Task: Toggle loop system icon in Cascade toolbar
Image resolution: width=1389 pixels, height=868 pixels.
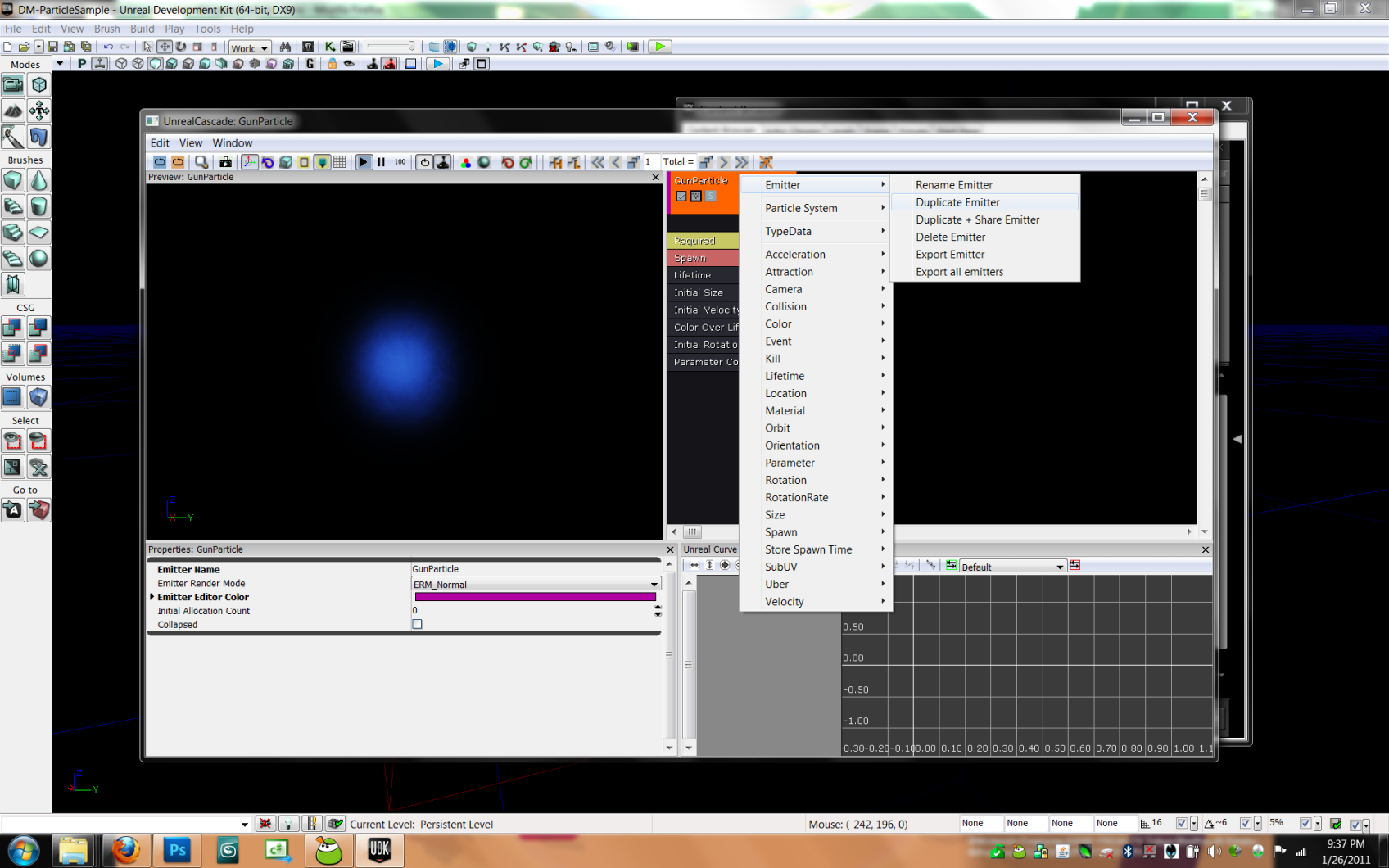Action: coord(424,162)
